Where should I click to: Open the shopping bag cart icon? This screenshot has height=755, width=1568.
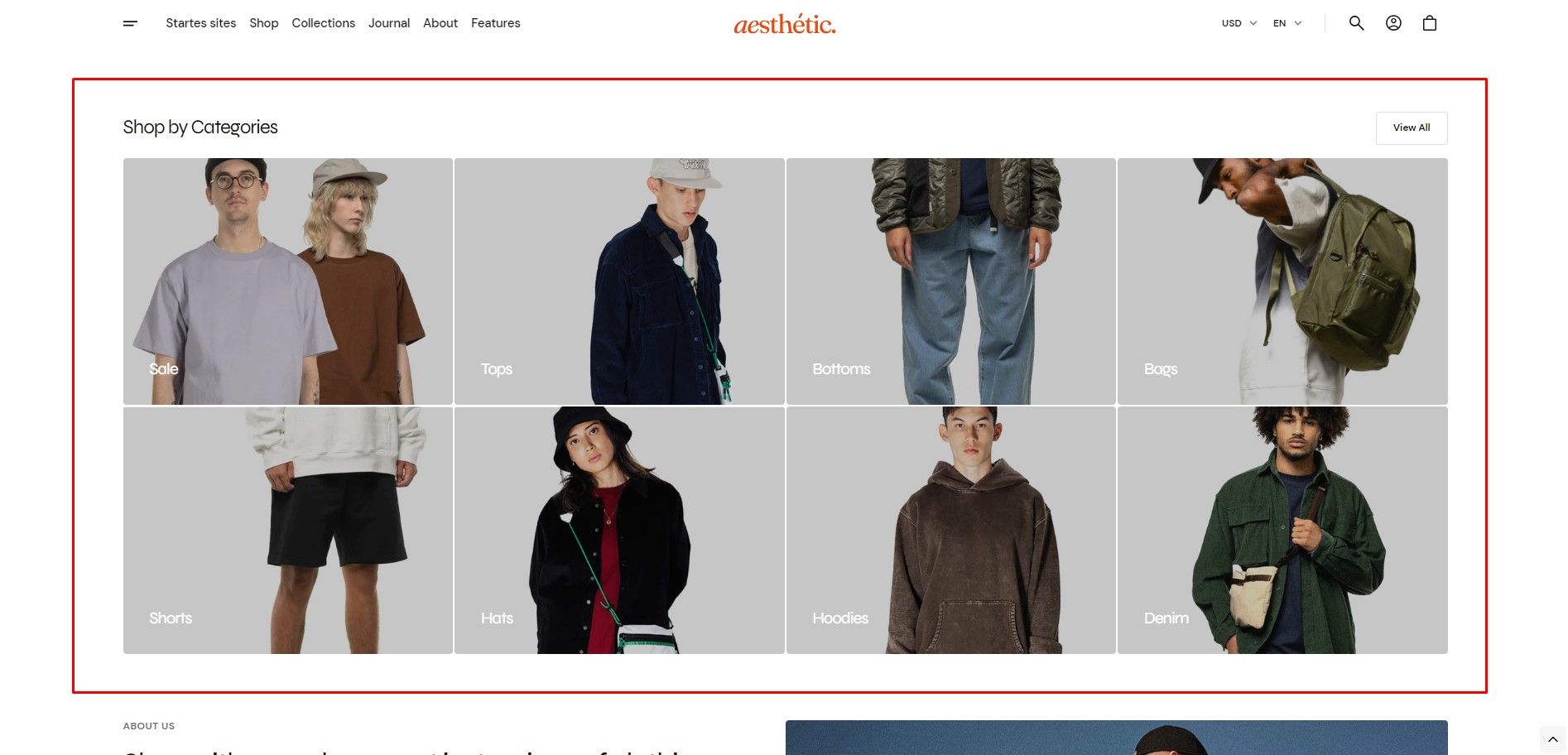coord(1430,23)
